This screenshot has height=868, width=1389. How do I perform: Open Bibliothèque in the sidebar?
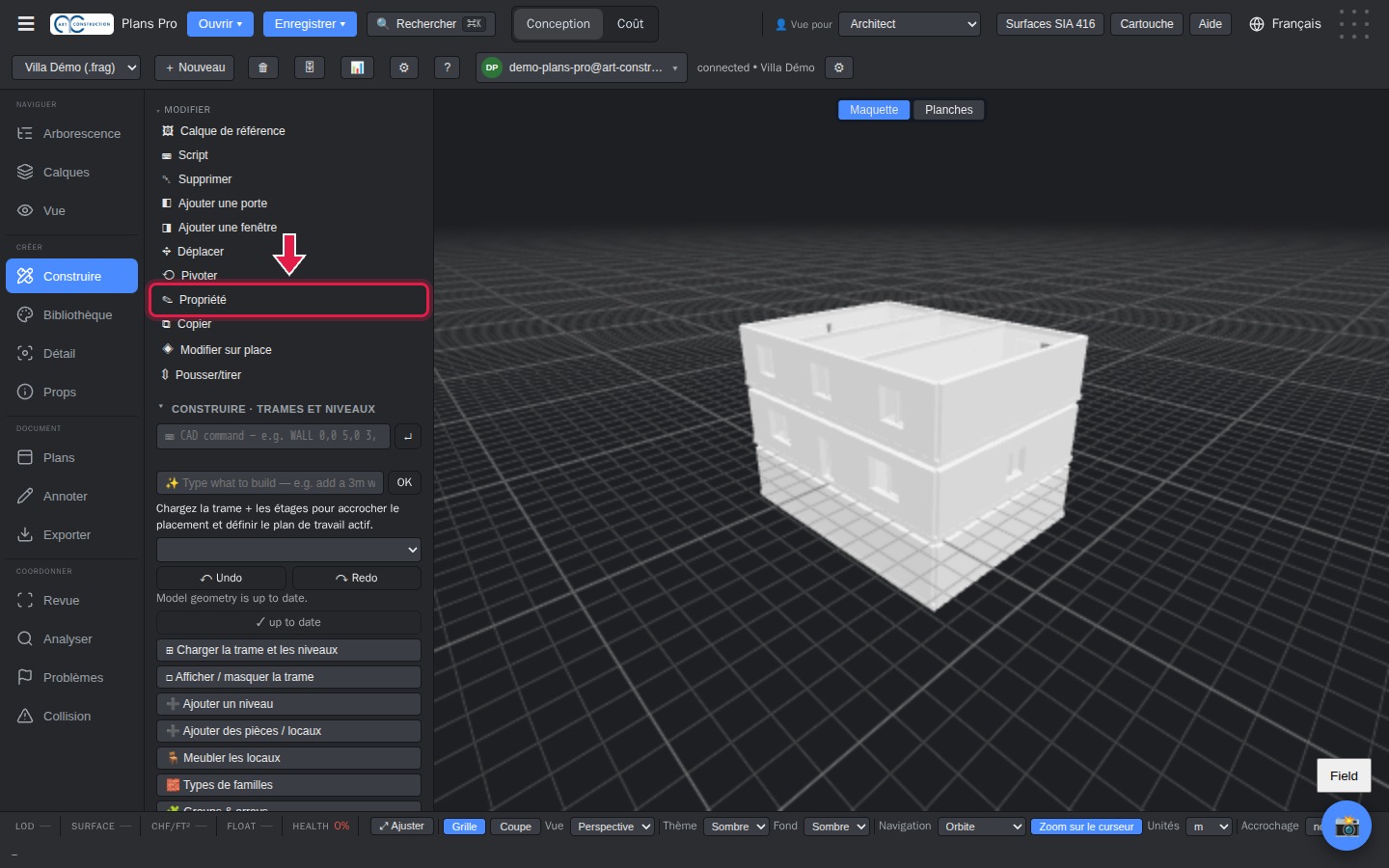click(x=72, y=315)
